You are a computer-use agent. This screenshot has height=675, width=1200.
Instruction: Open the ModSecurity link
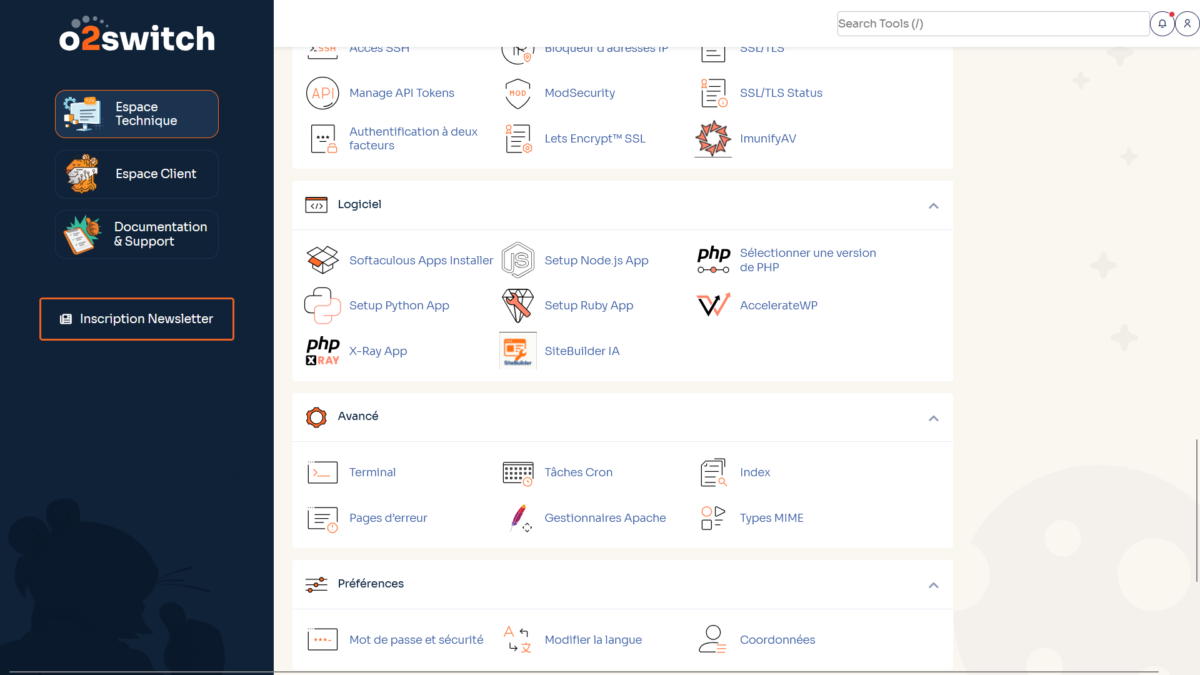tap(580, 93)
